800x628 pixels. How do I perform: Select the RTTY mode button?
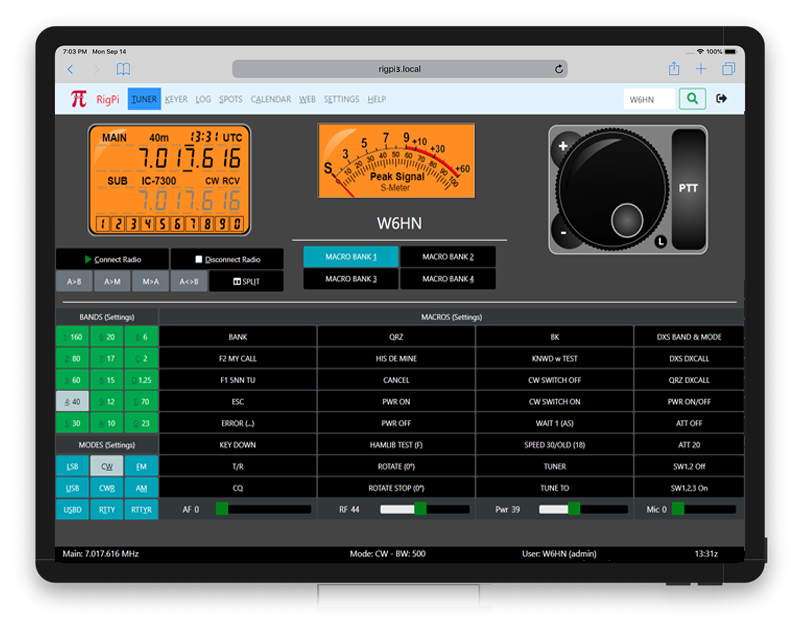pyautogui.click(x=107, y=510)
